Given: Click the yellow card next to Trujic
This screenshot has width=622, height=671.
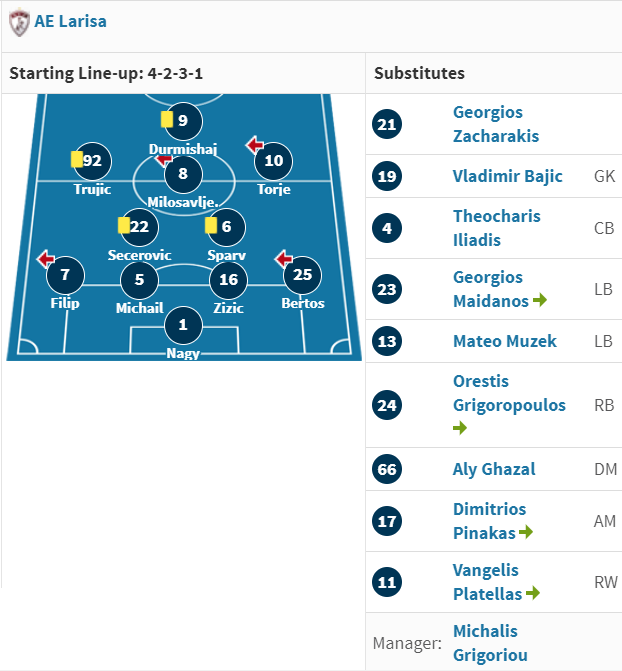Looking at the screenshot, I should coord(77,159).
